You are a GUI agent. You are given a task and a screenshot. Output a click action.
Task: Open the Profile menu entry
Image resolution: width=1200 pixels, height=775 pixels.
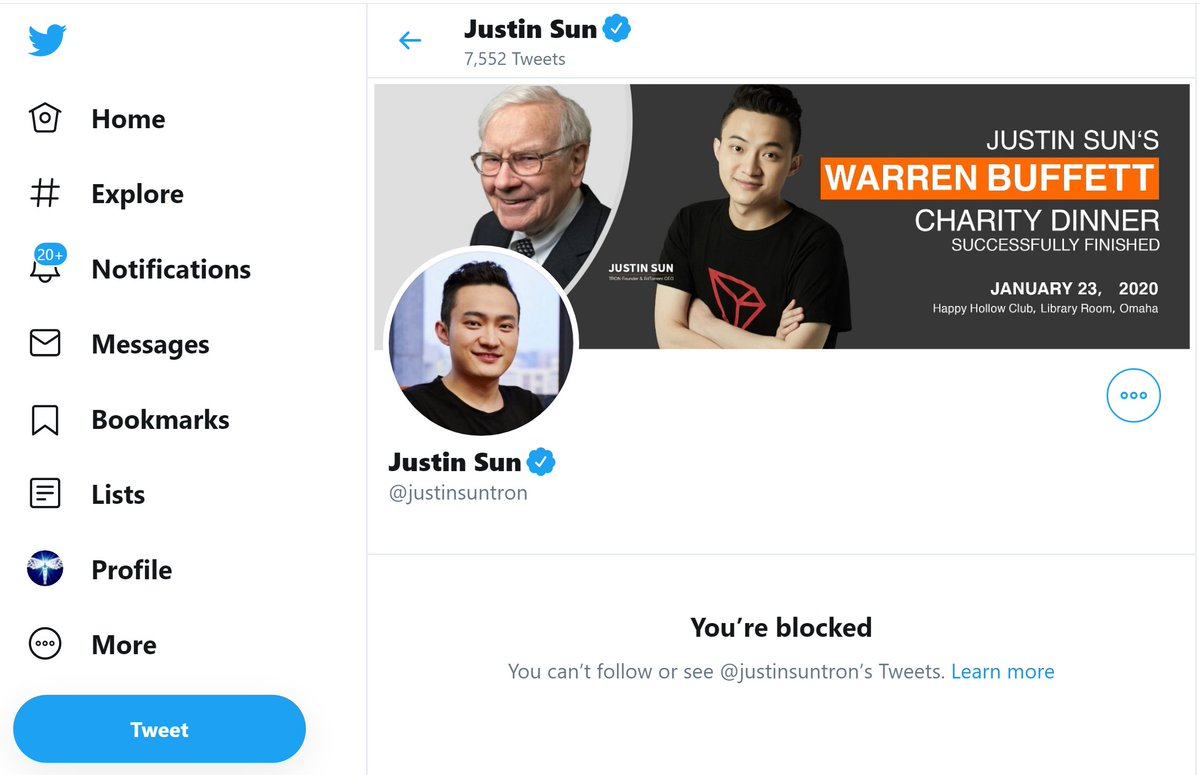(131, 570)
